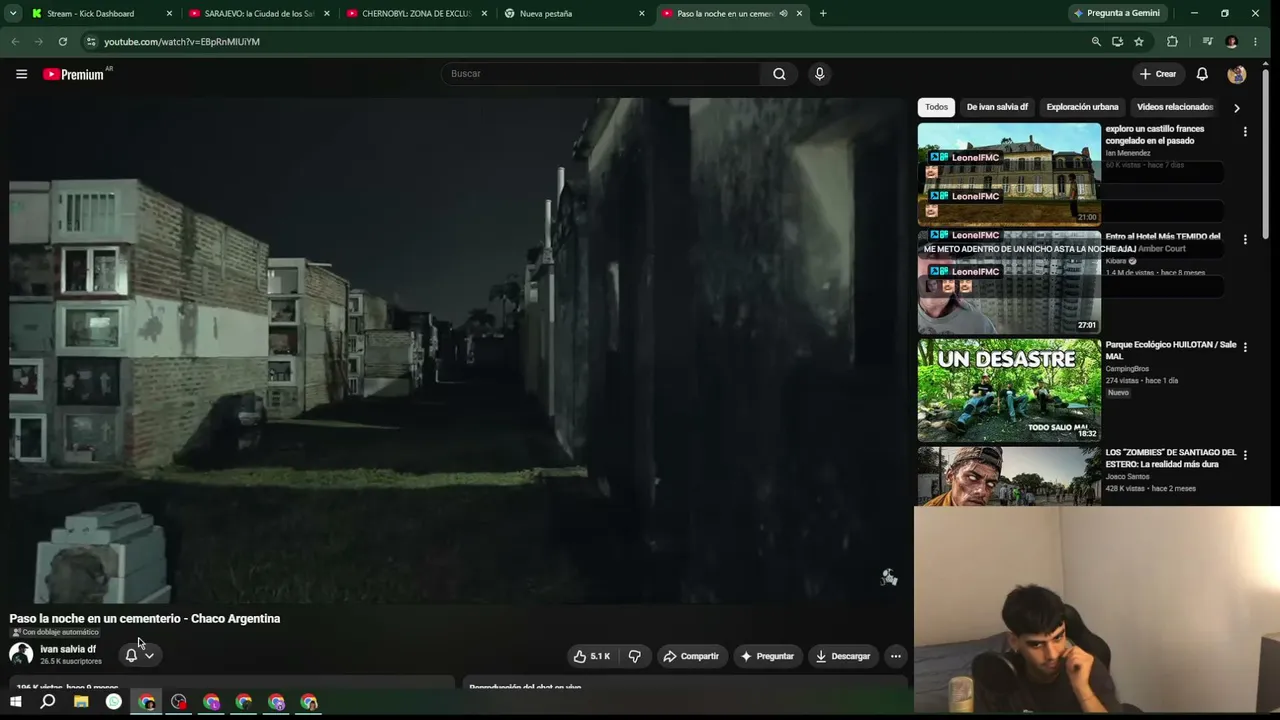Go back using Chrome's back arrow
The width and height of the screenshot is (1280, 720).
pos(15,42)
